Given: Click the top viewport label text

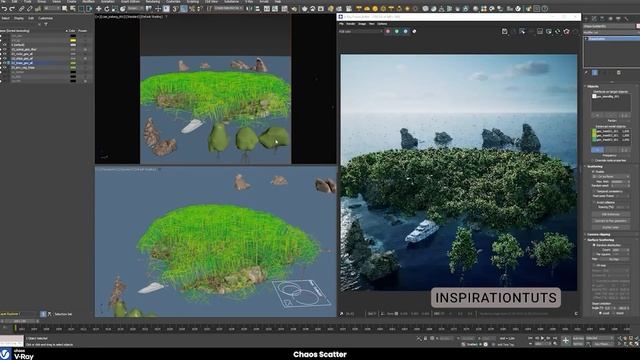Looking at the screenshot, I should pyautogui.click(x=130, y=17).
